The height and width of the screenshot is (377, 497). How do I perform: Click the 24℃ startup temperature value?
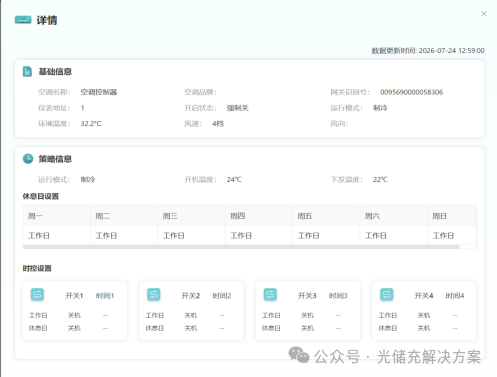point(234,179)
